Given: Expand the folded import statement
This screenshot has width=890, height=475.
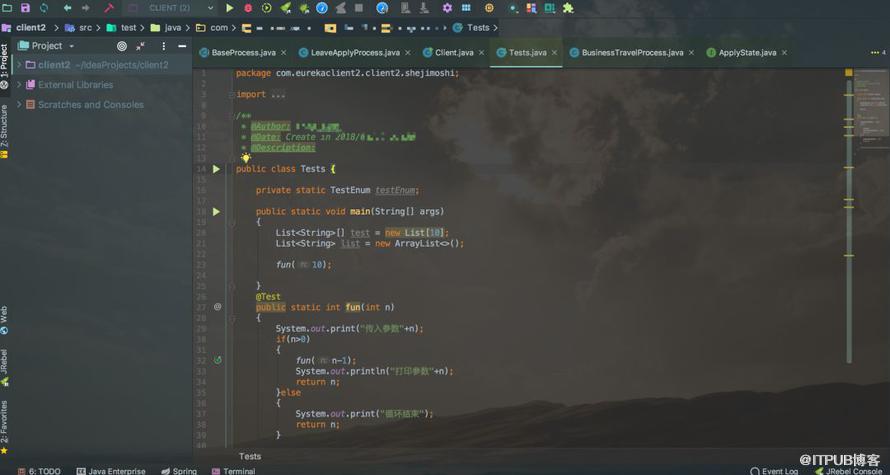Looking at the screenshot, I should pyautogui.click(x=232, y=95).
